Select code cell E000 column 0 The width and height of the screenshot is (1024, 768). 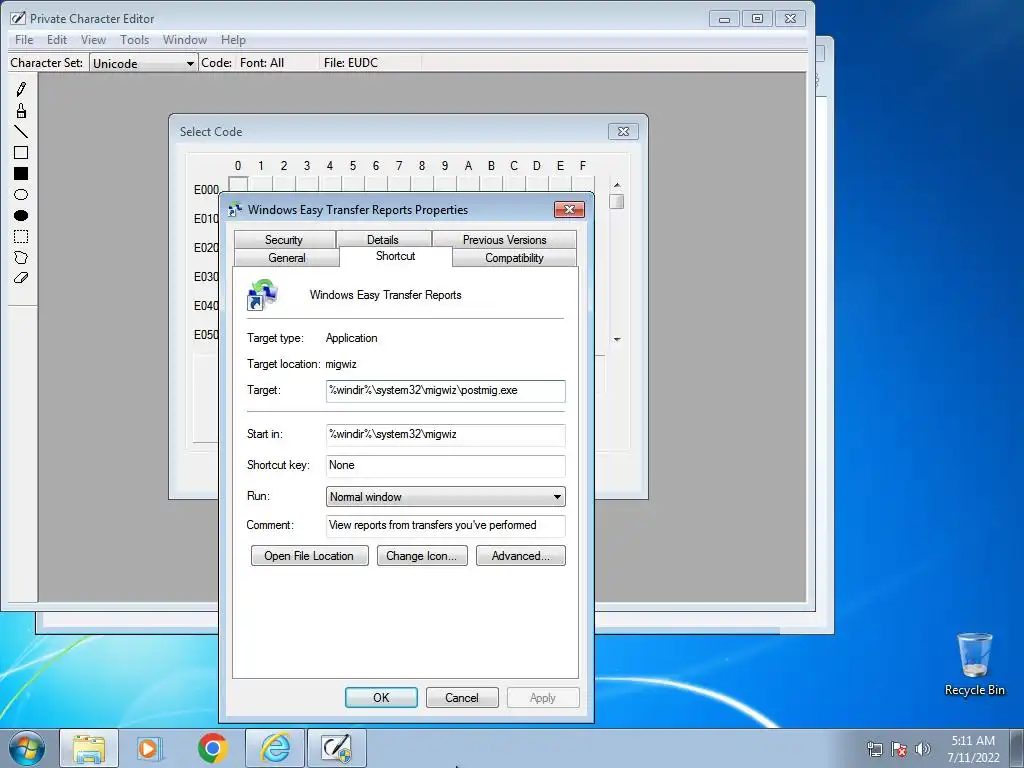[238, 184]
